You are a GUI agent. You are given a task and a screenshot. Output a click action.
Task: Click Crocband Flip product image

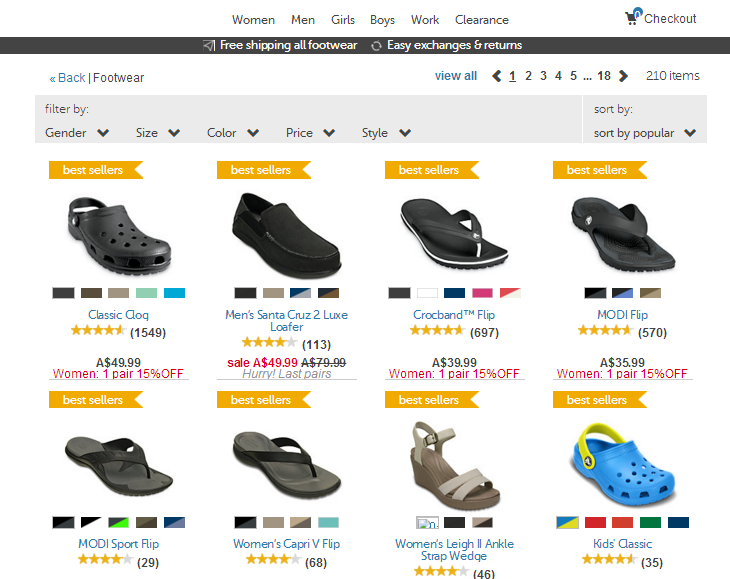[x=454, y=233]
